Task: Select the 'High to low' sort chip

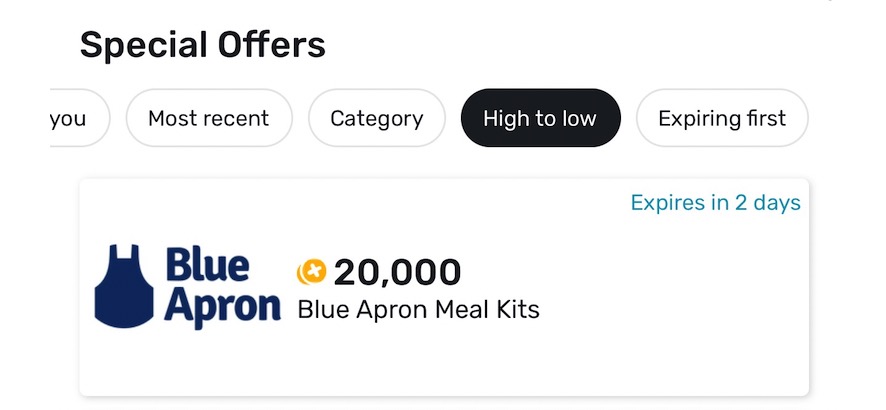Action: click(x=540, y=119)
